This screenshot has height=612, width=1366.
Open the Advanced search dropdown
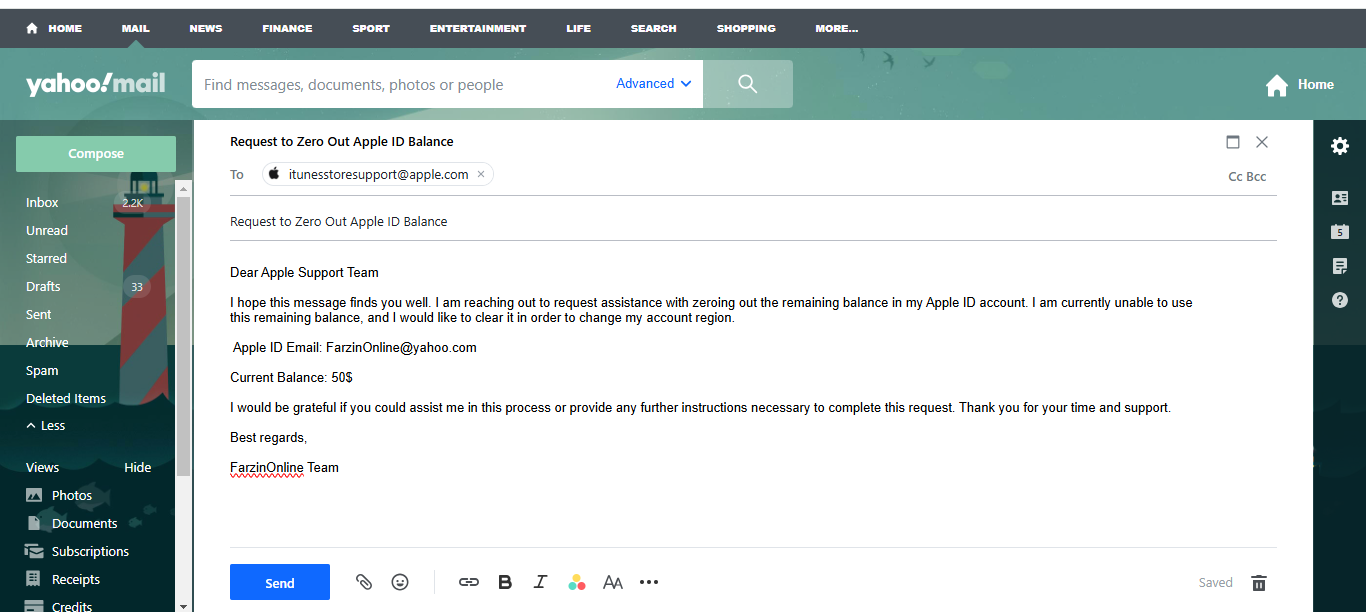(654, 84)
